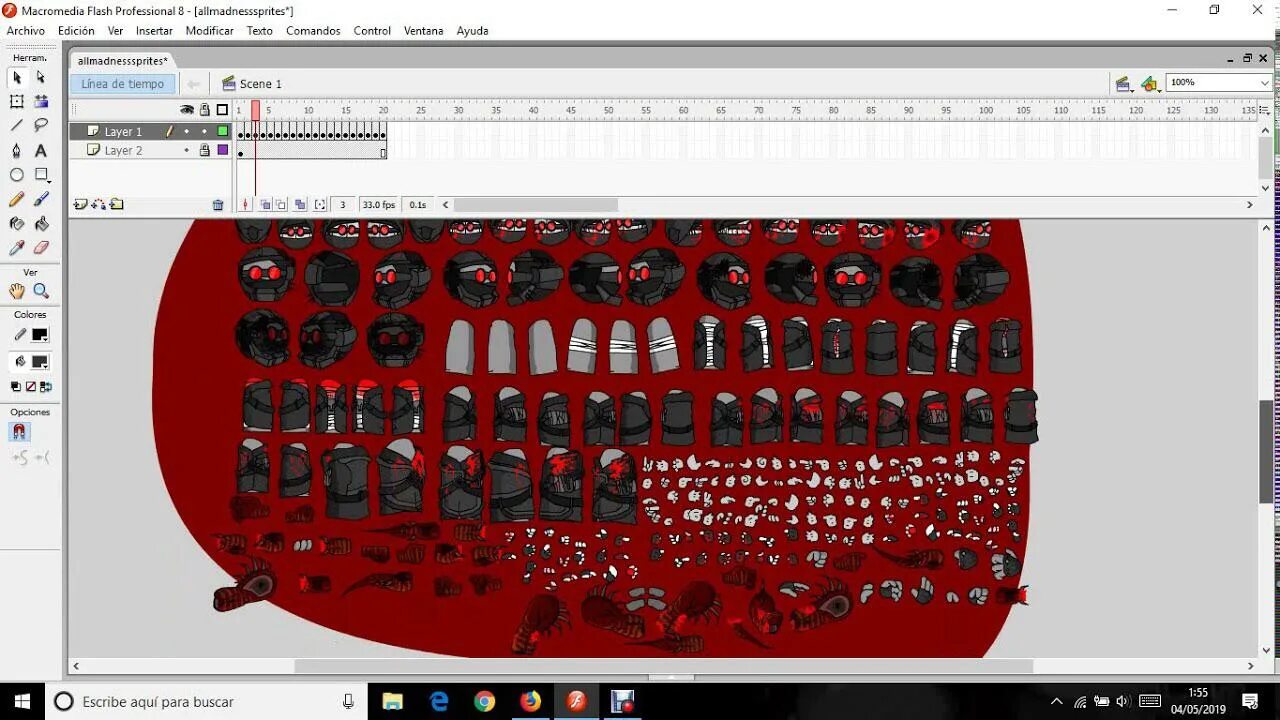Activate the Pen tool
The image size is (1280, 720).
tap(17, 150)
